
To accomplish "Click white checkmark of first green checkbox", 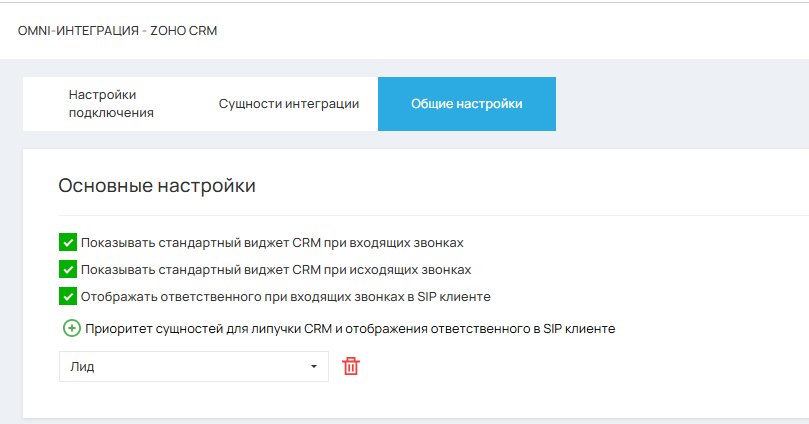I will coord(68,242).
